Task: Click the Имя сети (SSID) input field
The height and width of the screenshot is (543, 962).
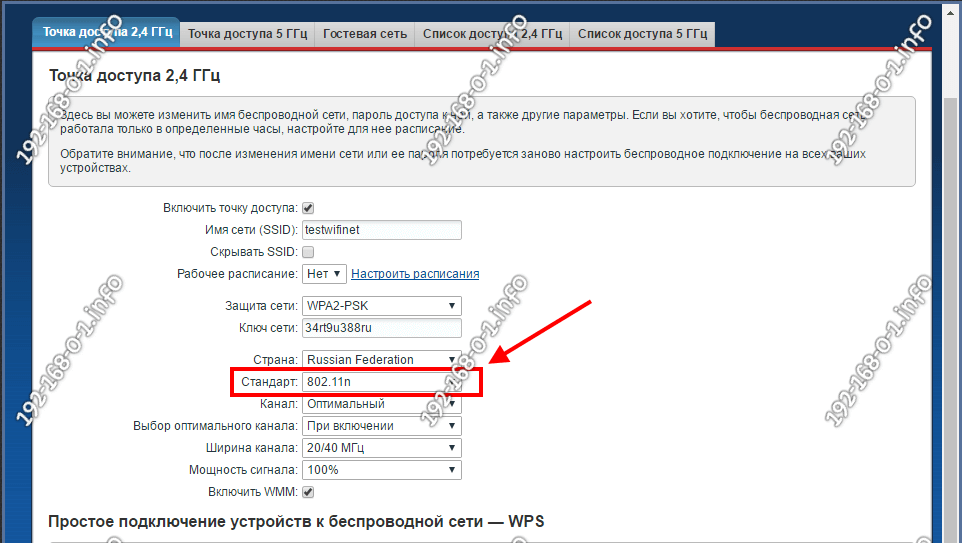Action: pyautogui.click(x=382, y=230)
